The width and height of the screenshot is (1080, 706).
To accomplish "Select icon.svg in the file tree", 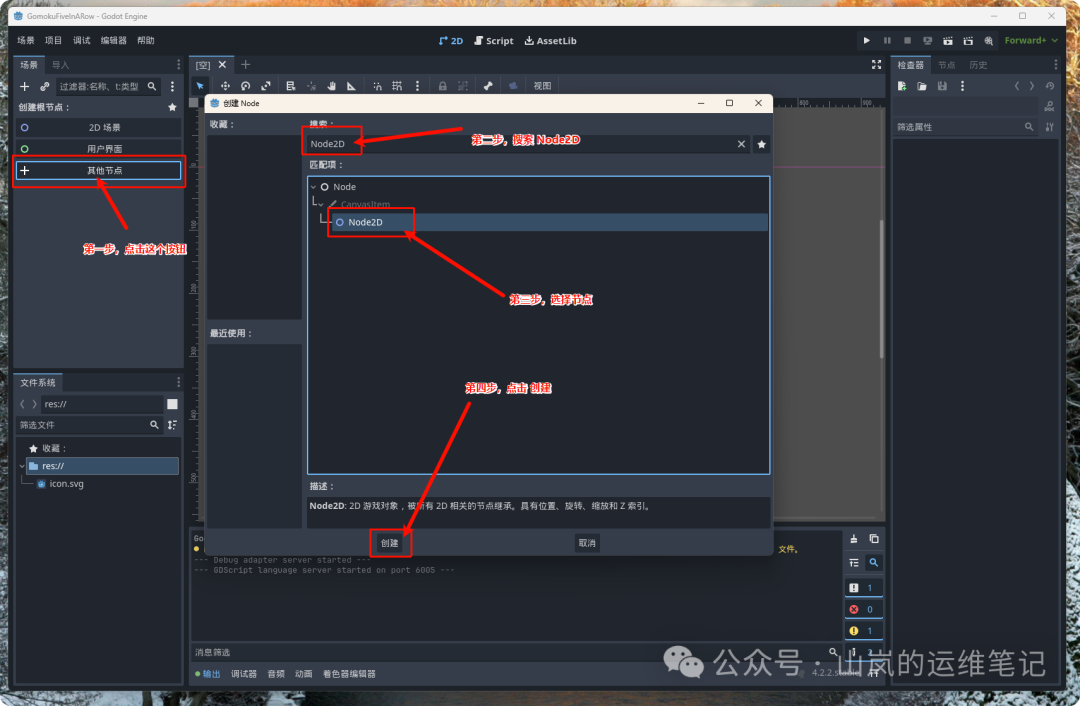I will [x=66, y=484].
